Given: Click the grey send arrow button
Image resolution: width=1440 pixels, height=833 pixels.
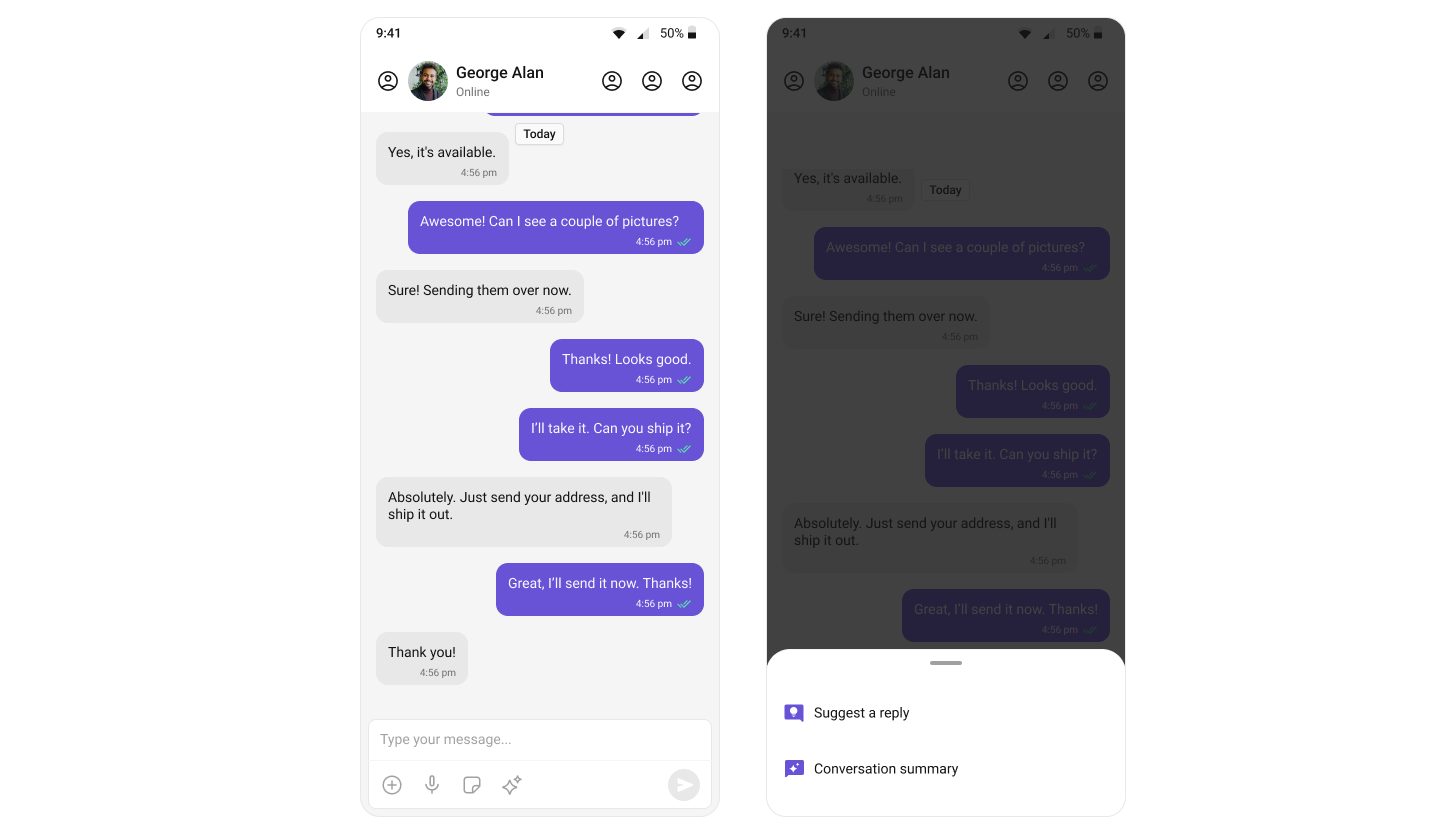Looking at the screenshot, I should click(684, 785).
